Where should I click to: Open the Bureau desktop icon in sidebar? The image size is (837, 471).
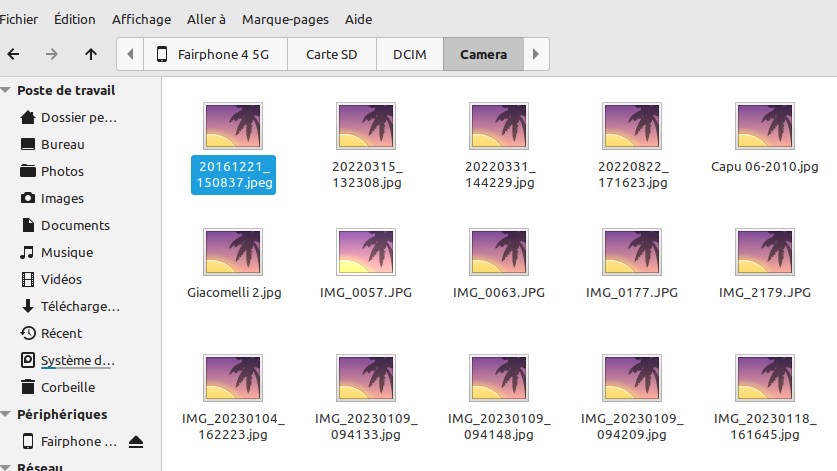tap(28, 144)
